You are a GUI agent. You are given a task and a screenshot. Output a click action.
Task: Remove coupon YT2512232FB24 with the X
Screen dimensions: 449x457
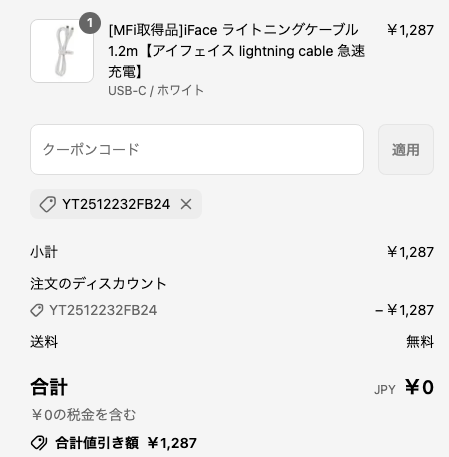click(x=186, y=204)
